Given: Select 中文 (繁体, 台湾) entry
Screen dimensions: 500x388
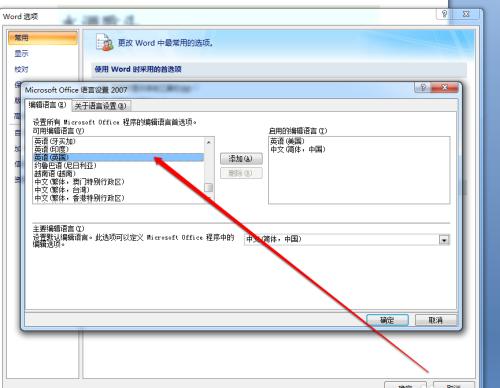Looking at the screenshot, I should [x=118, y=190].
